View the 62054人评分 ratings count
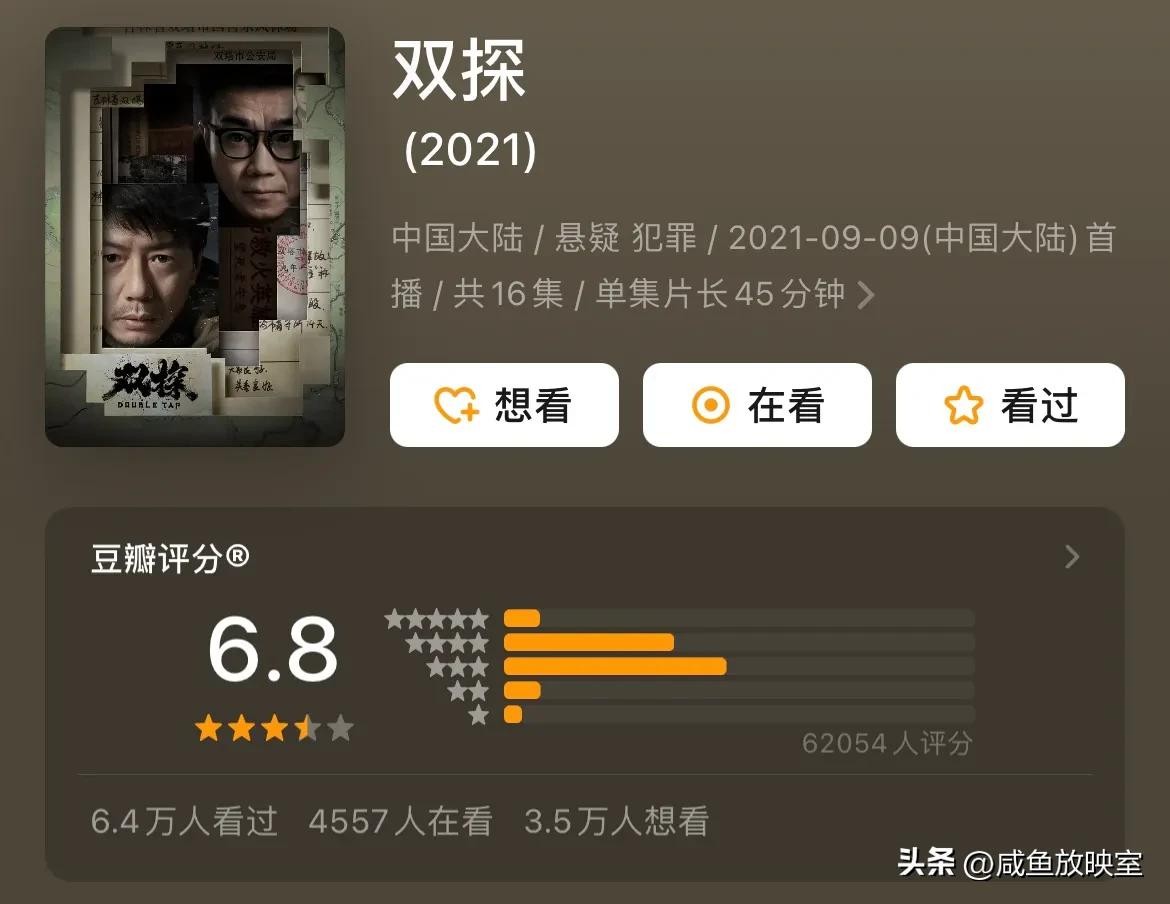Screen dimensions: 1170x904 point(887,743)
